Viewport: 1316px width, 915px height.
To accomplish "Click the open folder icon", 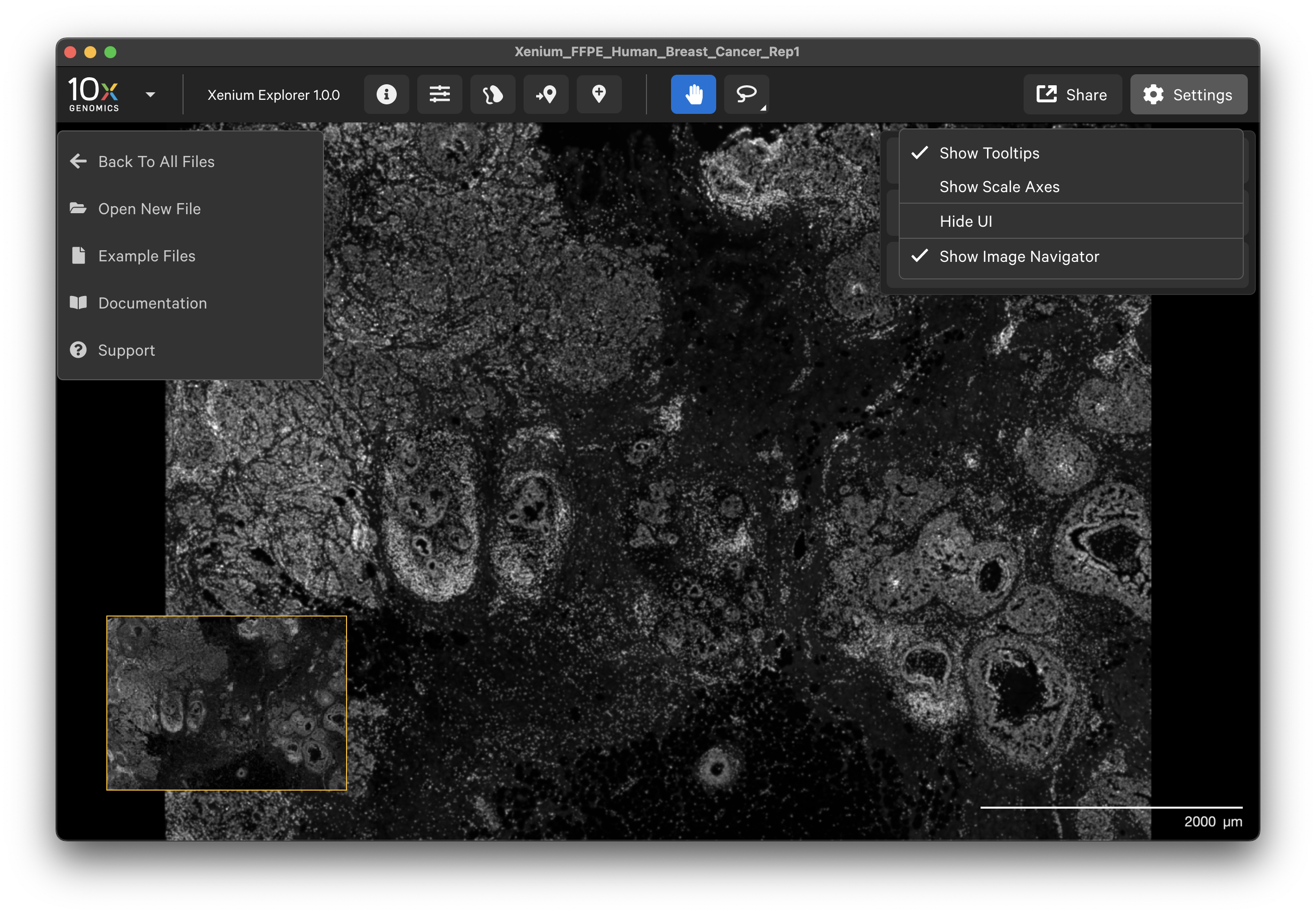I will click(x=79, y=208).
